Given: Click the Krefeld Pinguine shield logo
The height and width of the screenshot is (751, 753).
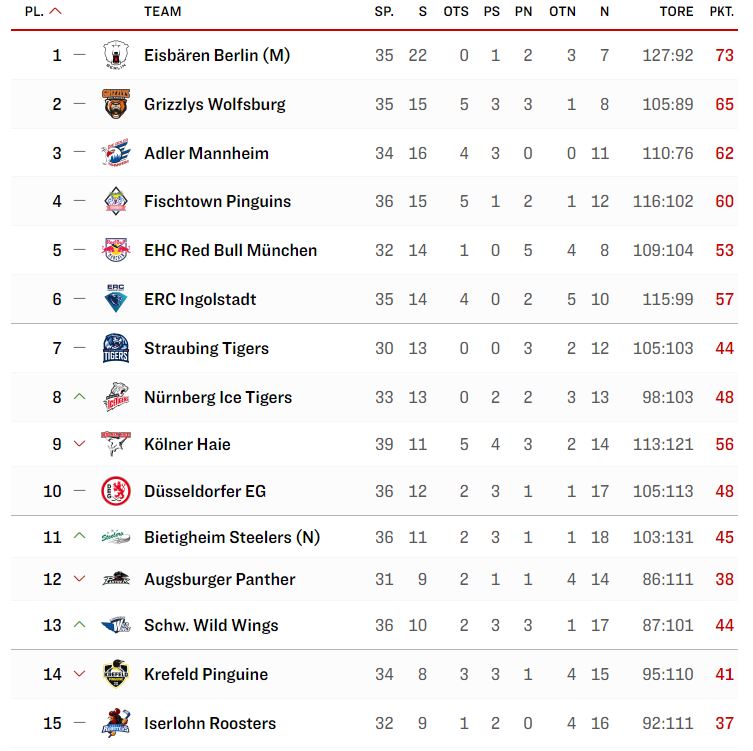Looking at the screenshot, I should [x=116, y=674].
